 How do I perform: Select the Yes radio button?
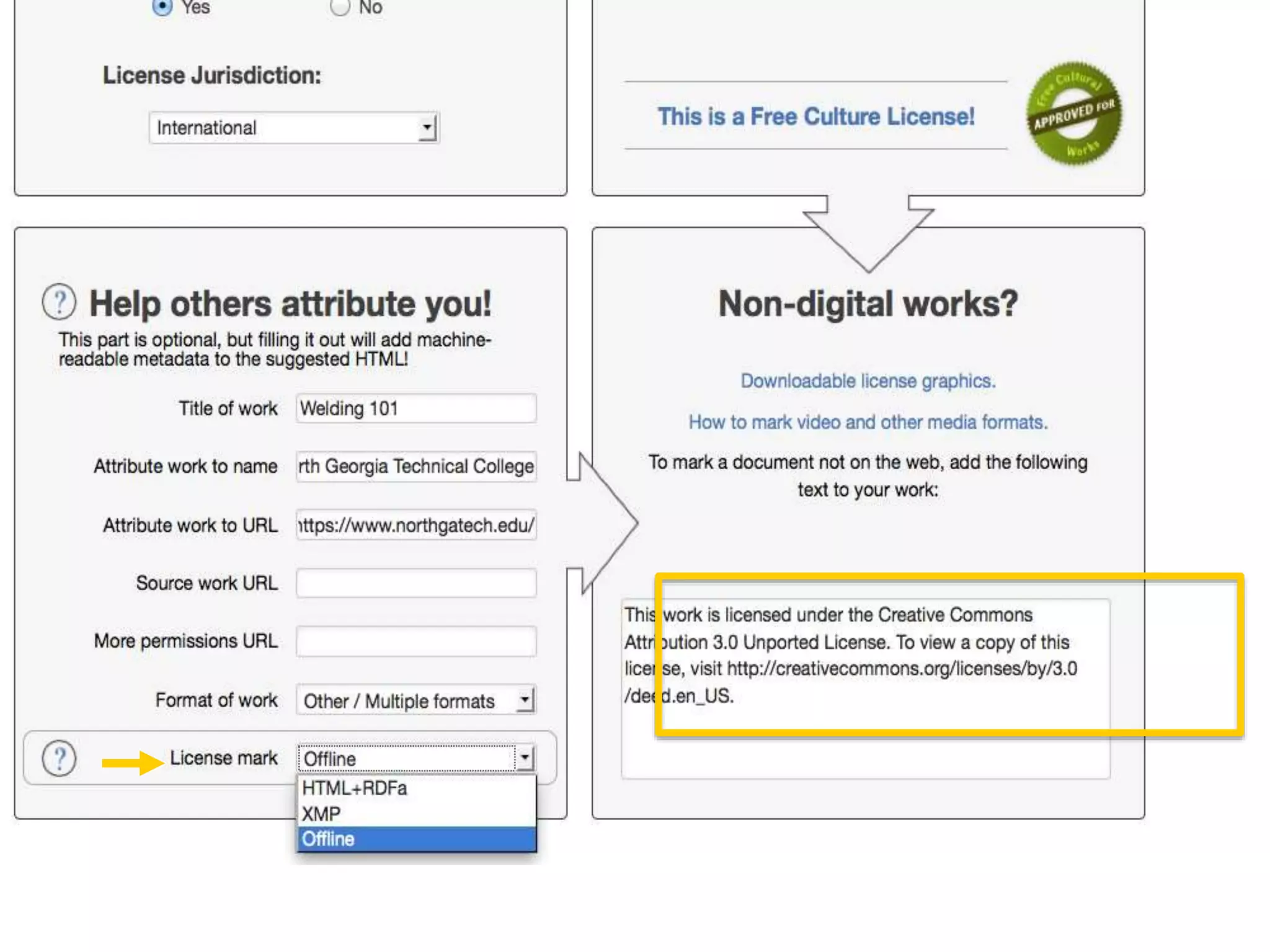point(162,7)
